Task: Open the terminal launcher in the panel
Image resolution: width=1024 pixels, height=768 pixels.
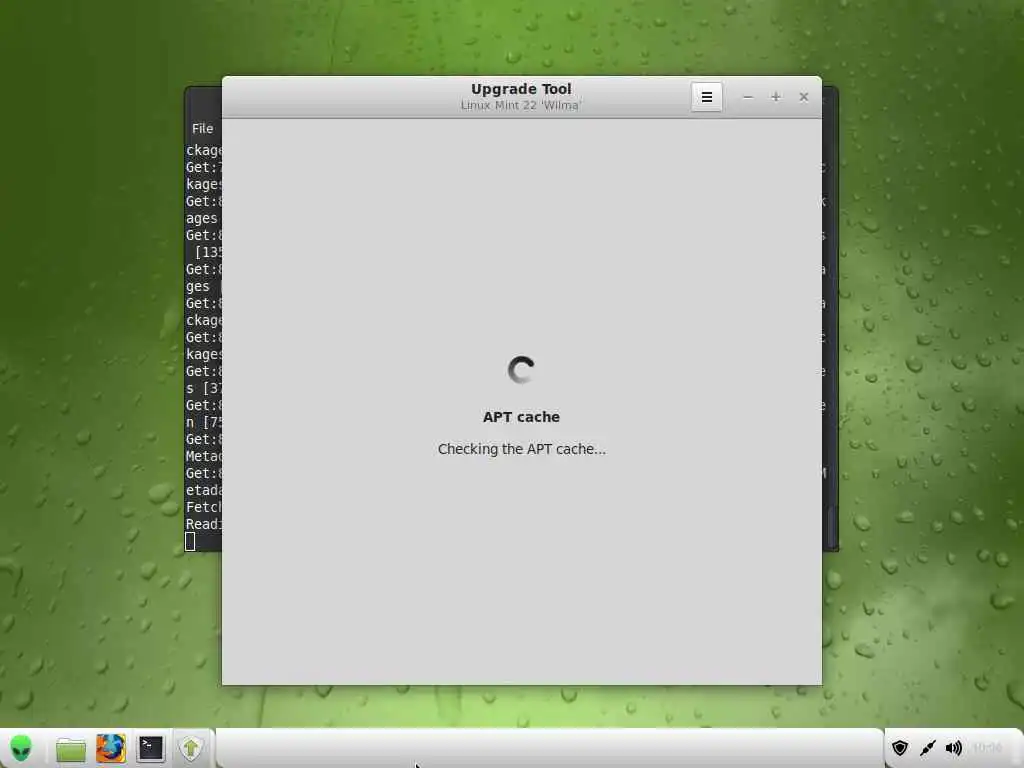Action: tap(150, 748)
